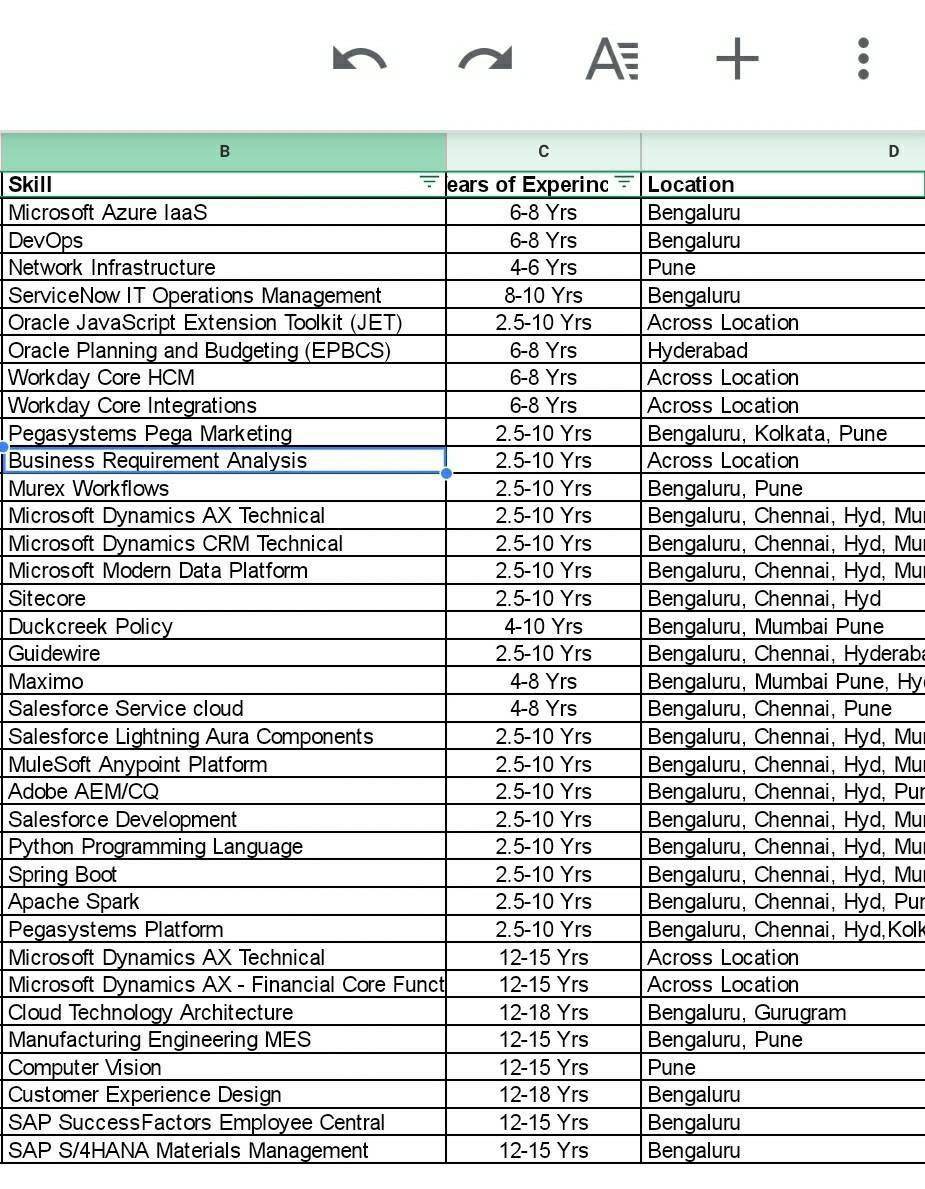Select Cloud Technology Architecture cell

pyautogui.click(x=224, y=1012)
